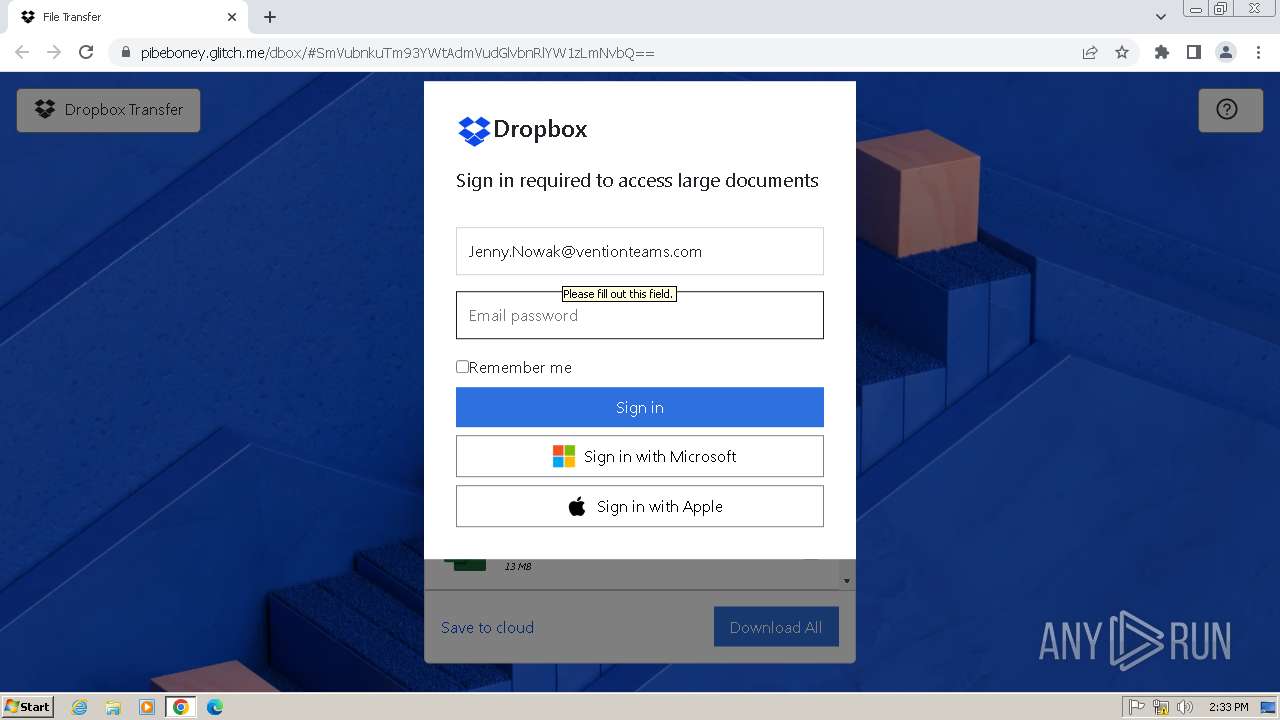Open Microsoft Edge from taskbar
Viewport: 1280px width, 720px height.
(215, 707)
